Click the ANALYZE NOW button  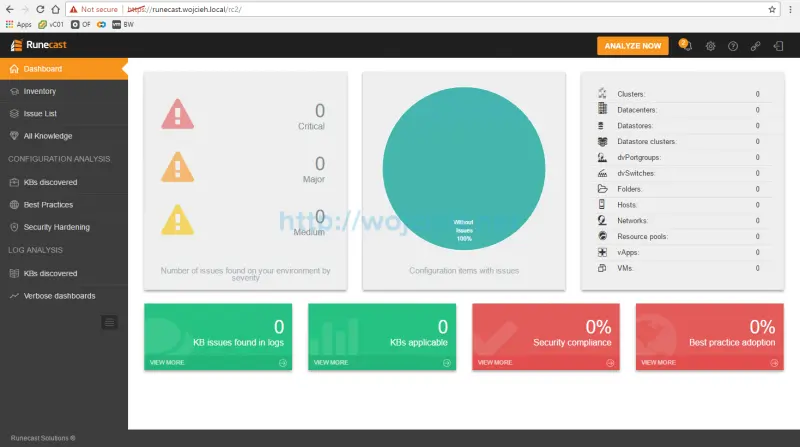[x=633, y=45]
